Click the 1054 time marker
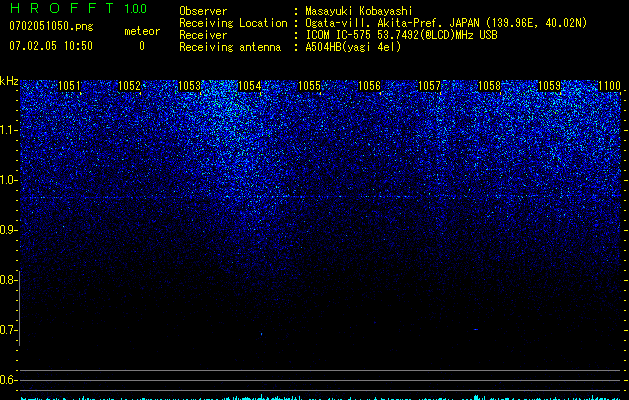Screen dimensions: 629x400 pyautogui.click(x=250, y=86)
